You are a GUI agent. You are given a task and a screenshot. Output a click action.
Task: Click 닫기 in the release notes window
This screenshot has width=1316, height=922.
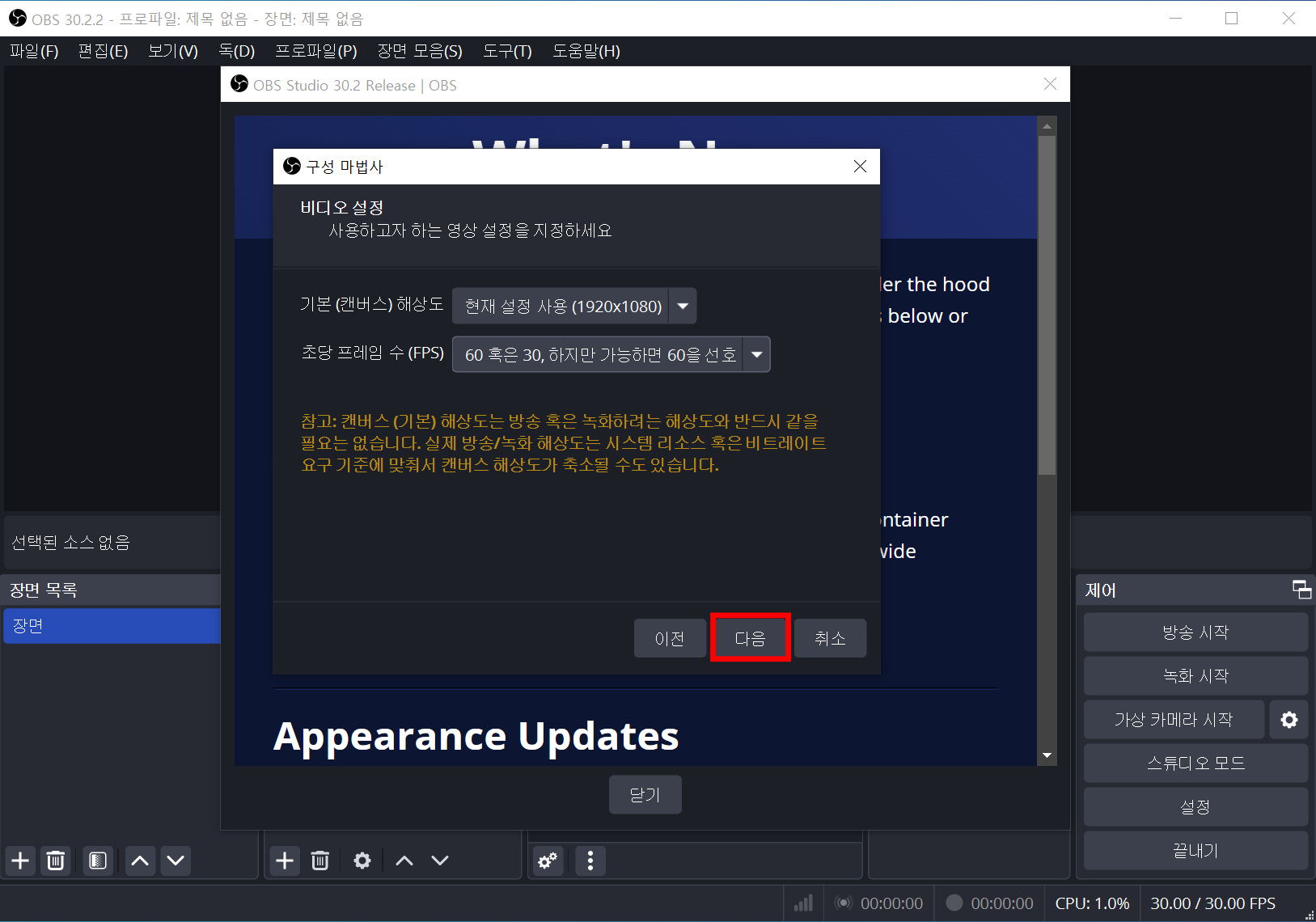click(x=645, y=795)
